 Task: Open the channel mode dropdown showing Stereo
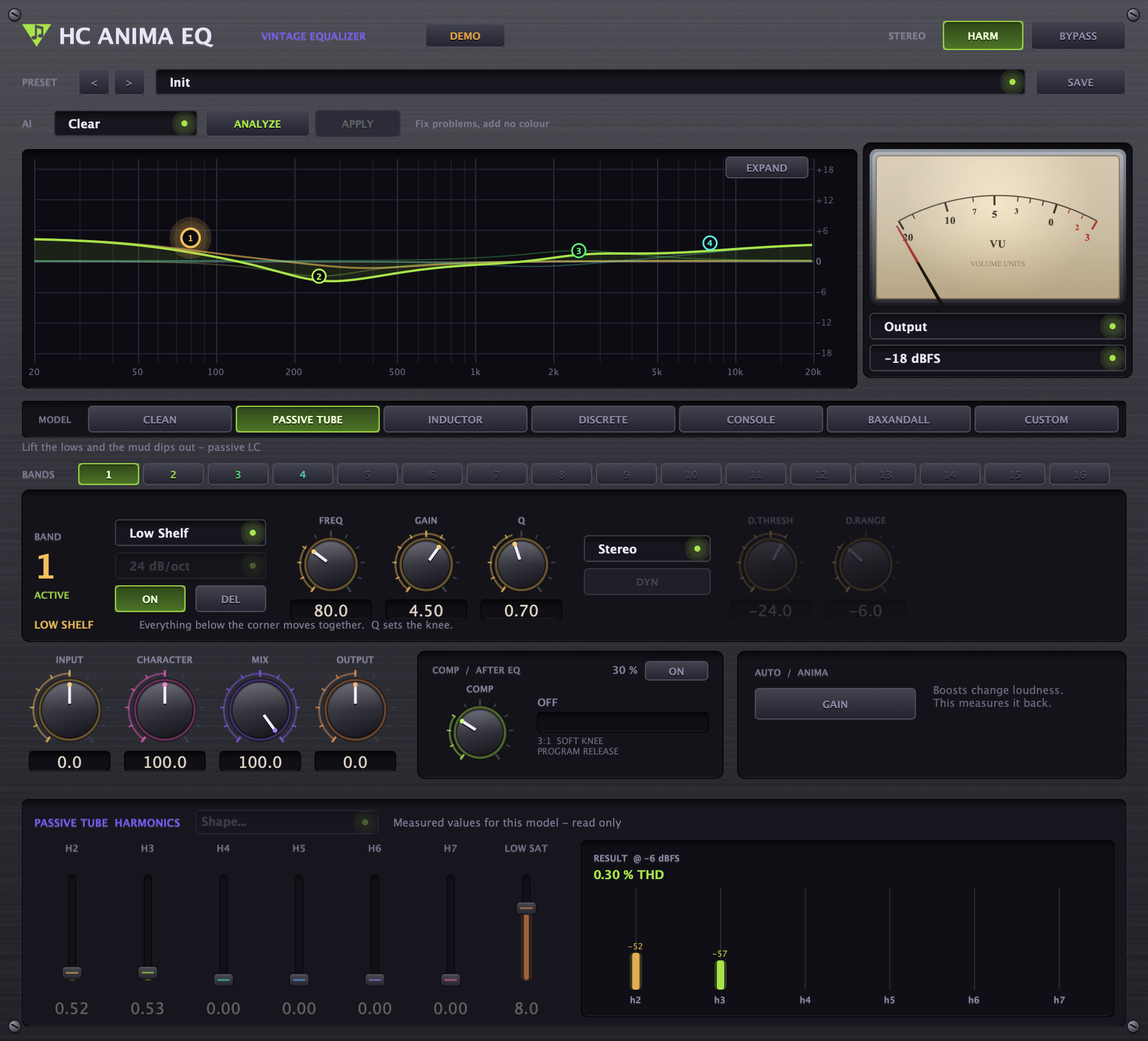pos(647,549)
